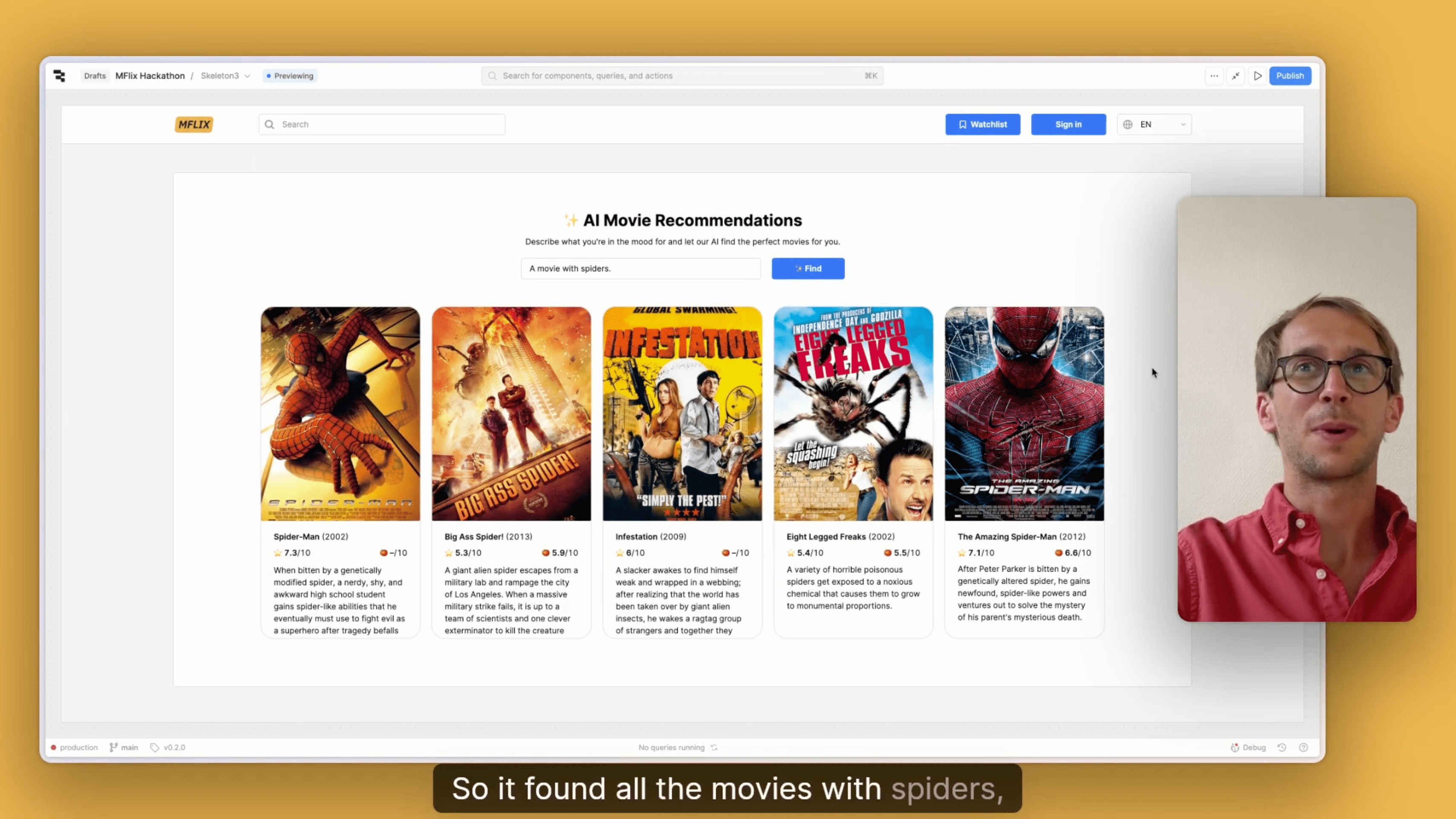Focus the components and queries search bar
Image resolution: width=1456 pixels, height=819 pixels.
click(x=682, y=76)
